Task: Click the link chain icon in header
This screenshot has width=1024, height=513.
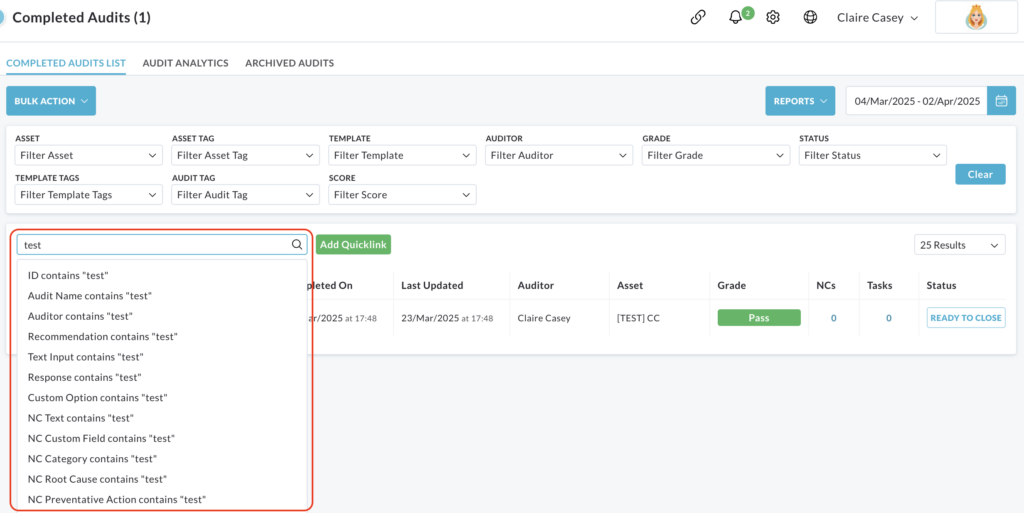Action: [x=698, y=18]
